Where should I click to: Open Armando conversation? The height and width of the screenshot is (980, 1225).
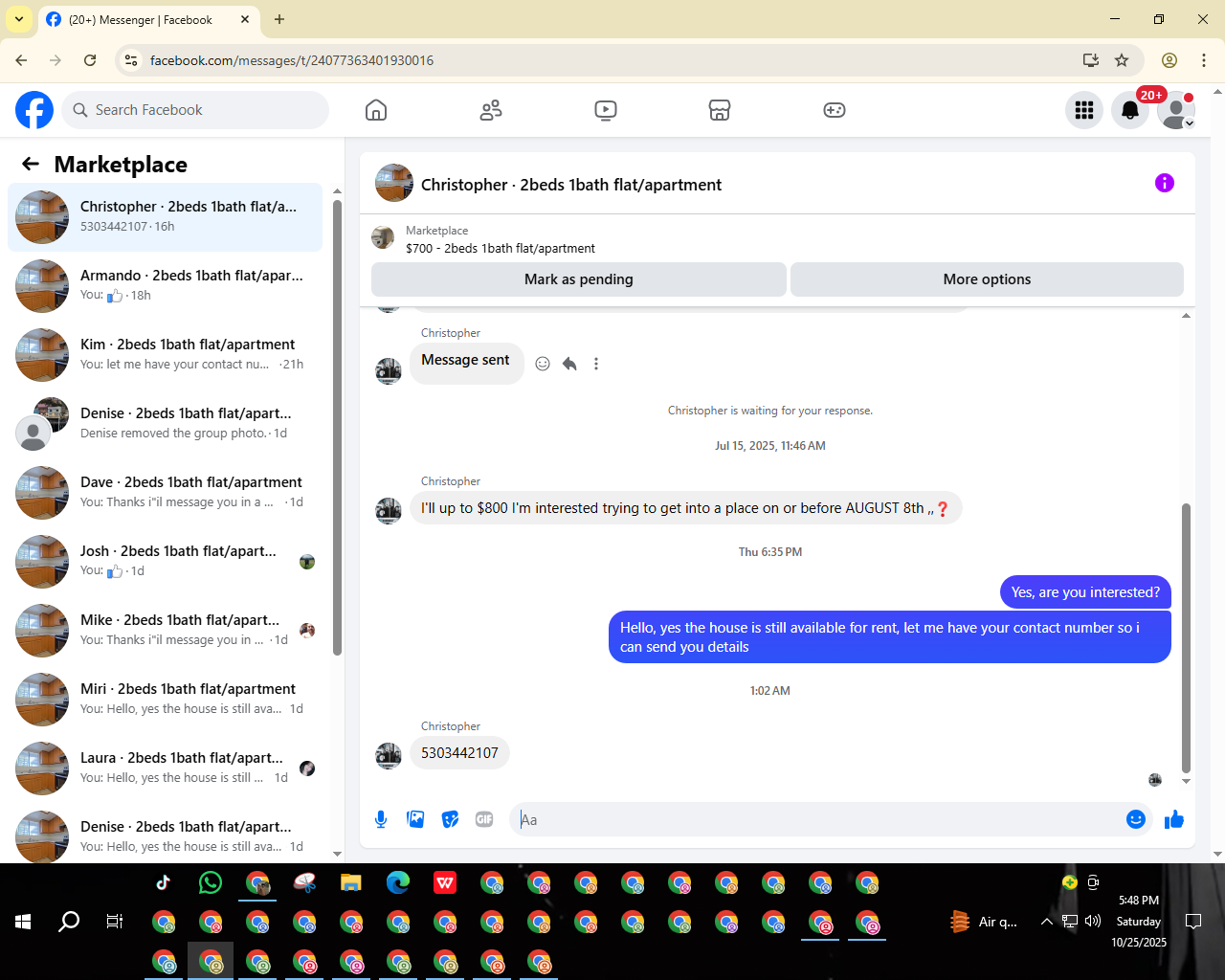coord(166,286)
